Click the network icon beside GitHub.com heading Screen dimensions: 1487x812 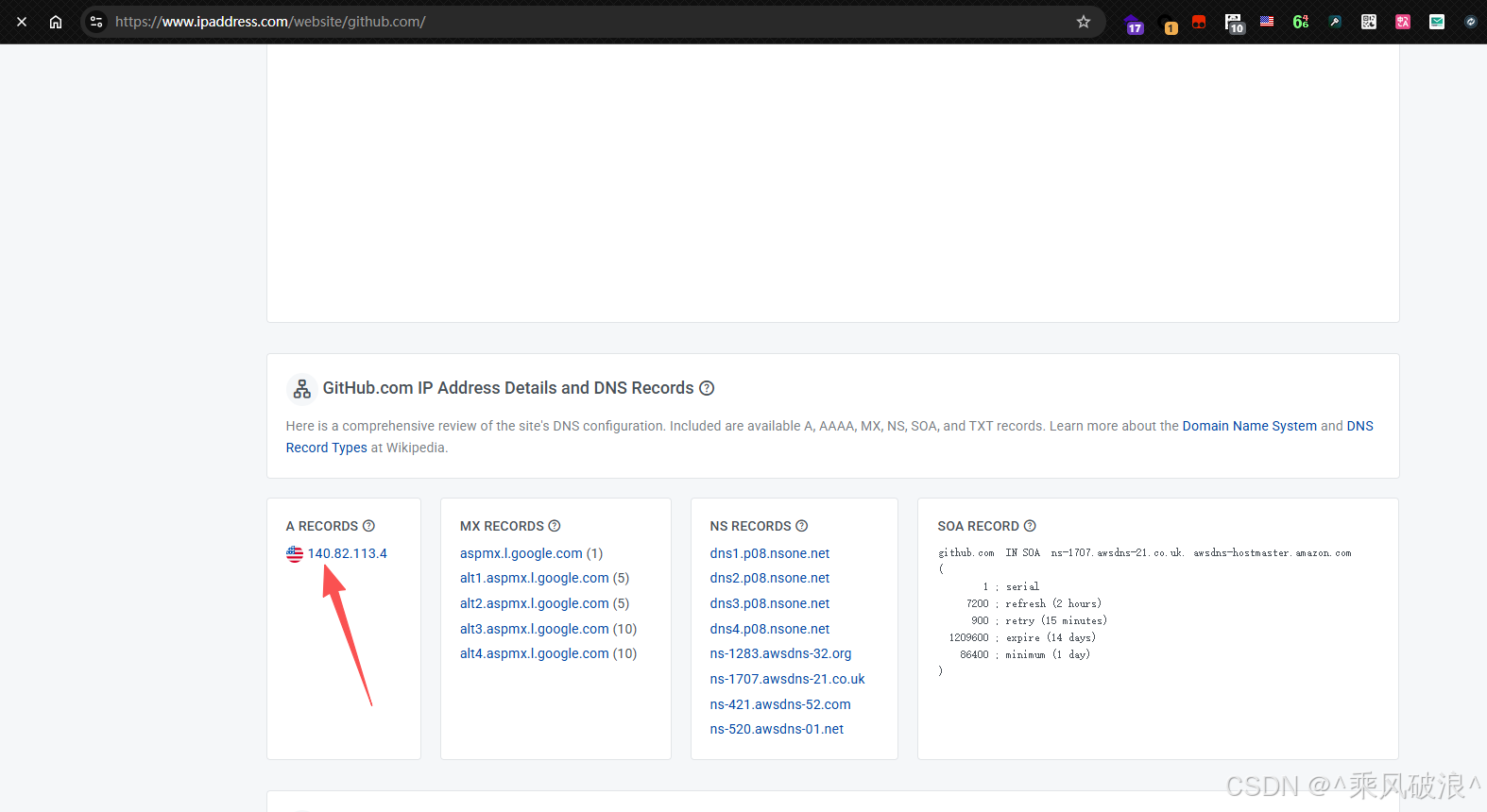click(302, 388)
